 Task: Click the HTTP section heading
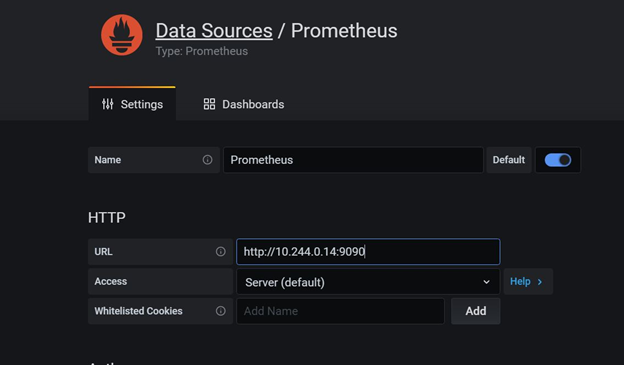click(x=107, y=217)
